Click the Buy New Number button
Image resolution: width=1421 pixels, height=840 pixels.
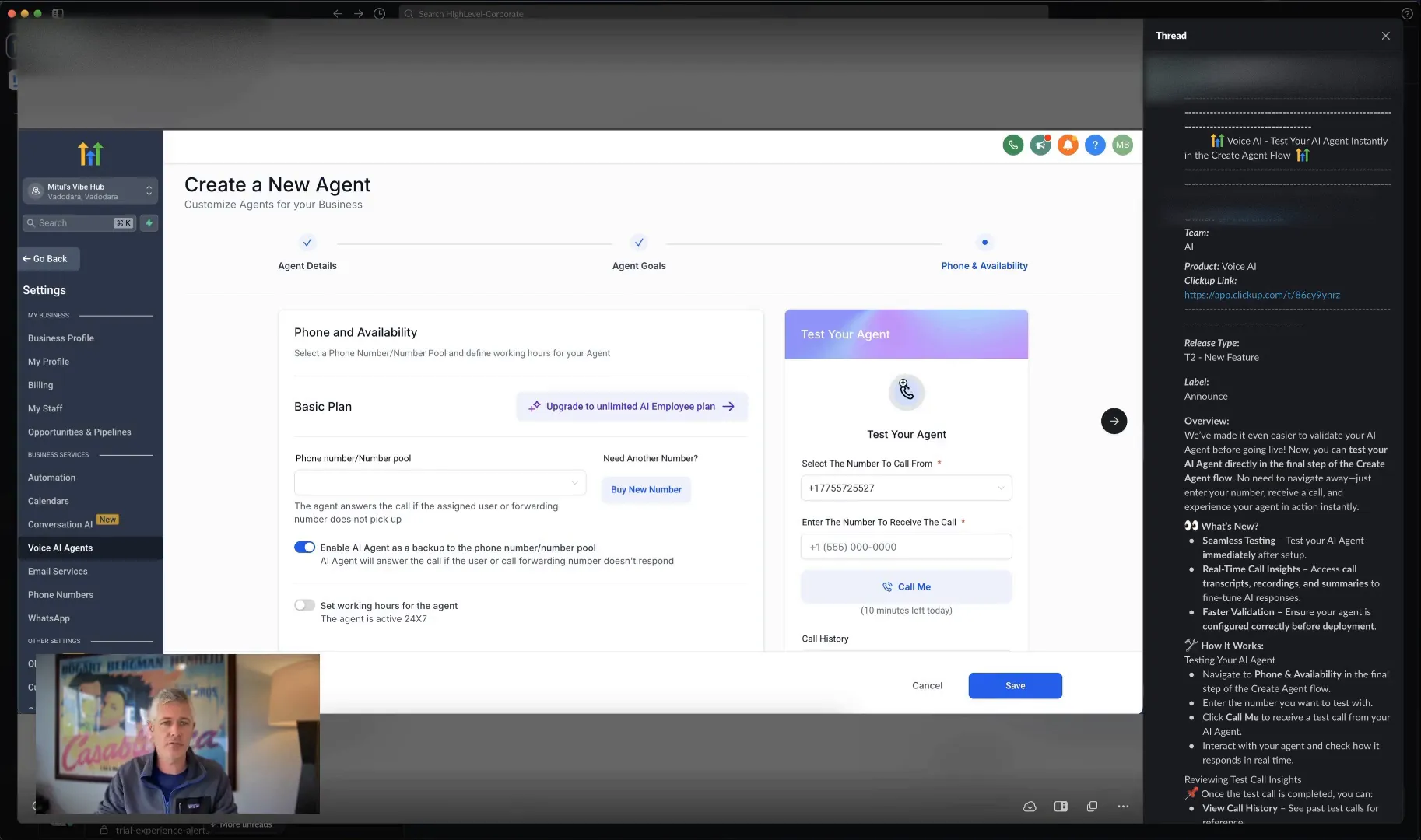[x=646, y=489]
